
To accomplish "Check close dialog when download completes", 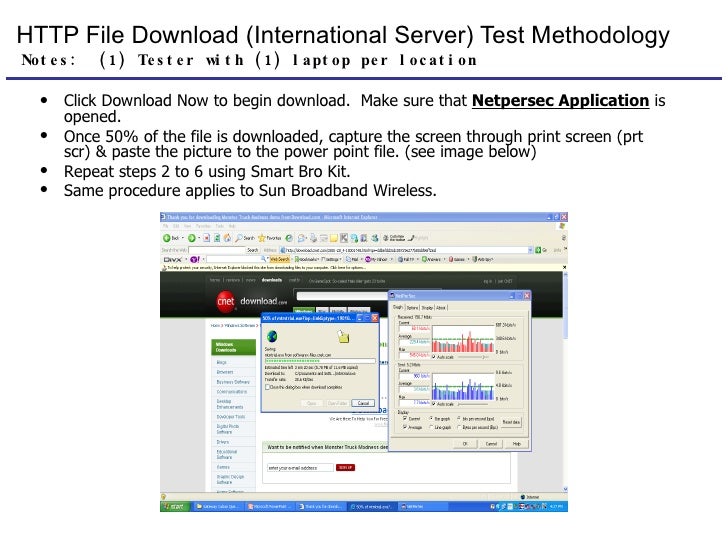I will point(267,387).
